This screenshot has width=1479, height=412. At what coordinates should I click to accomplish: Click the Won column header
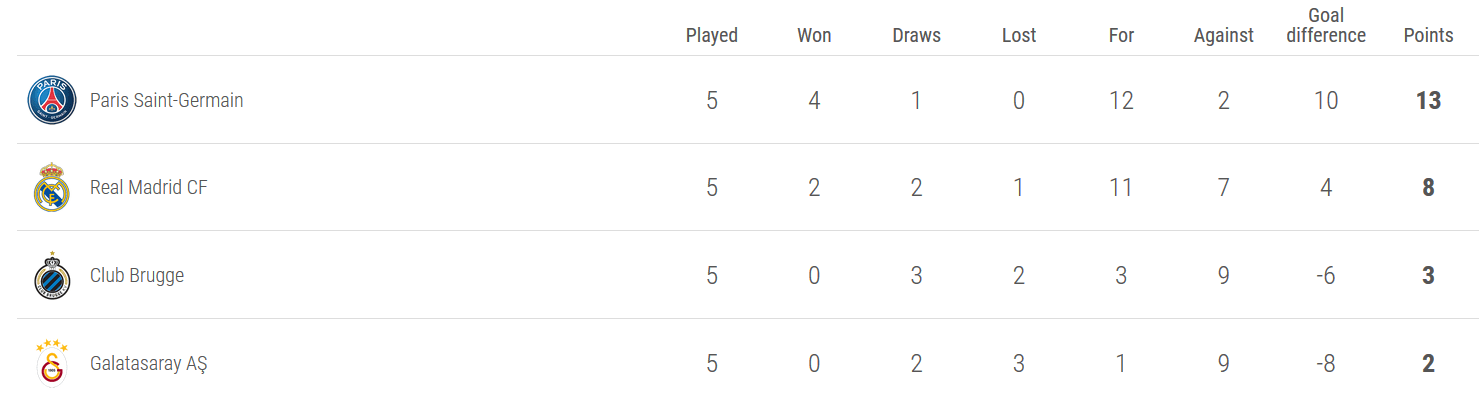click(x=814, y=35)
